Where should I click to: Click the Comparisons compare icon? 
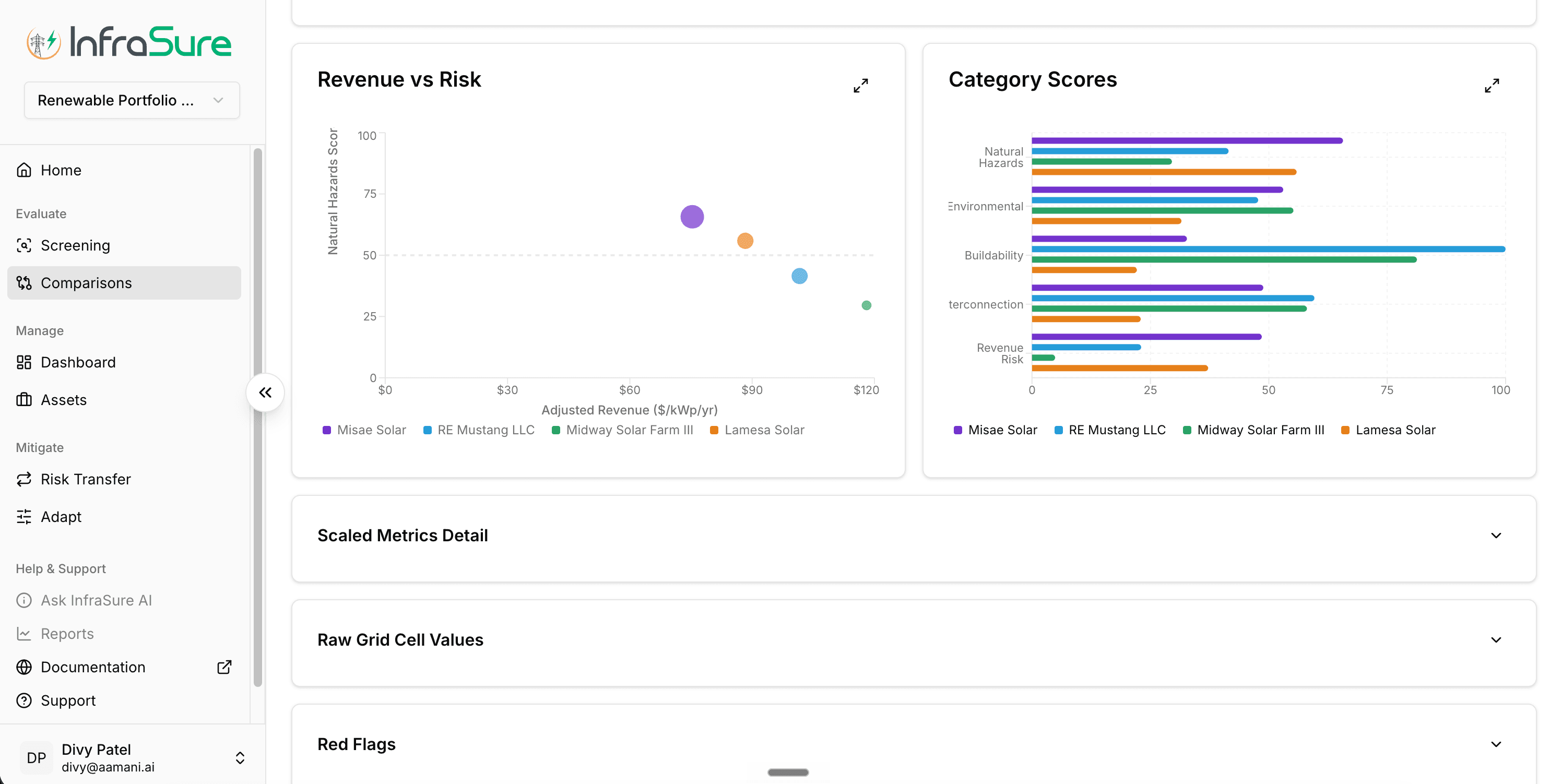pos(23,283)
